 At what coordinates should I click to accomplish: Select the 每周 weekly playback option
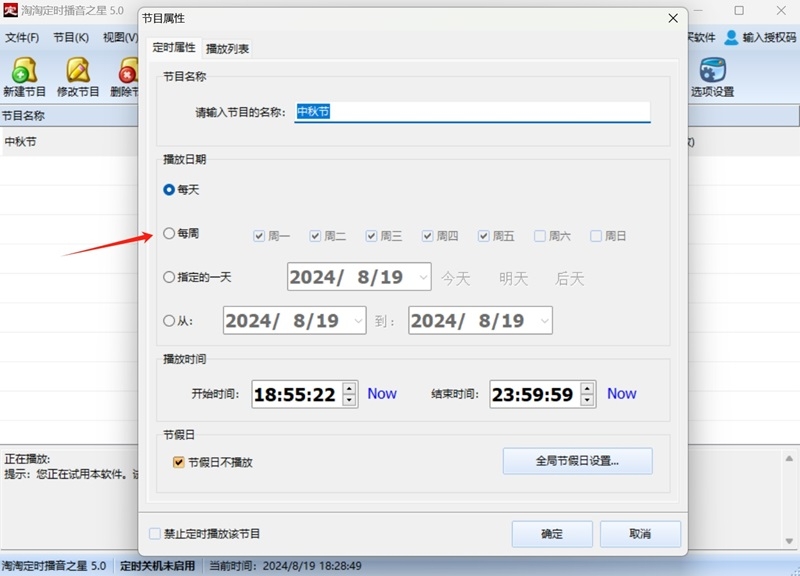click(170, 234)
